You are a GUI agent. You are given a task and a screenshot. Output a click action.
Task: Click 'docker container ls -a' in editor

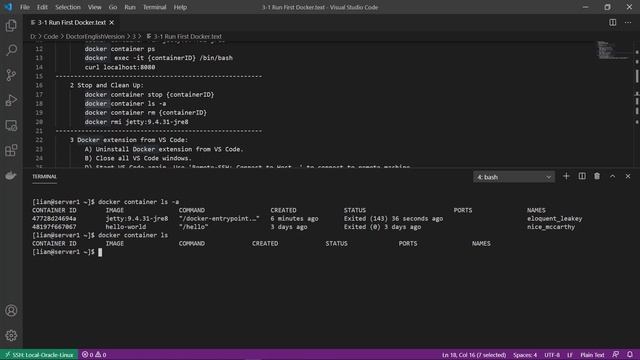click(125, 104)
